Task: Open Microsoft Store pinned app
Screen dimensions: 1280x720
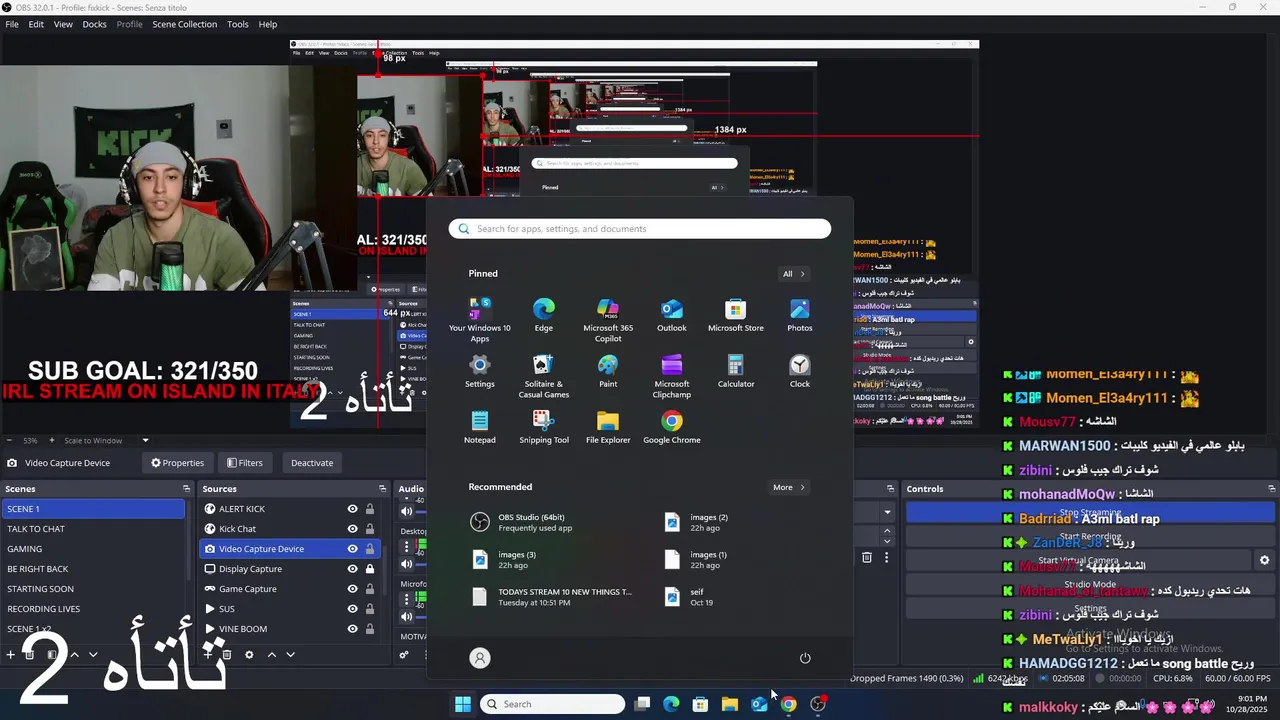Action: 736,314
